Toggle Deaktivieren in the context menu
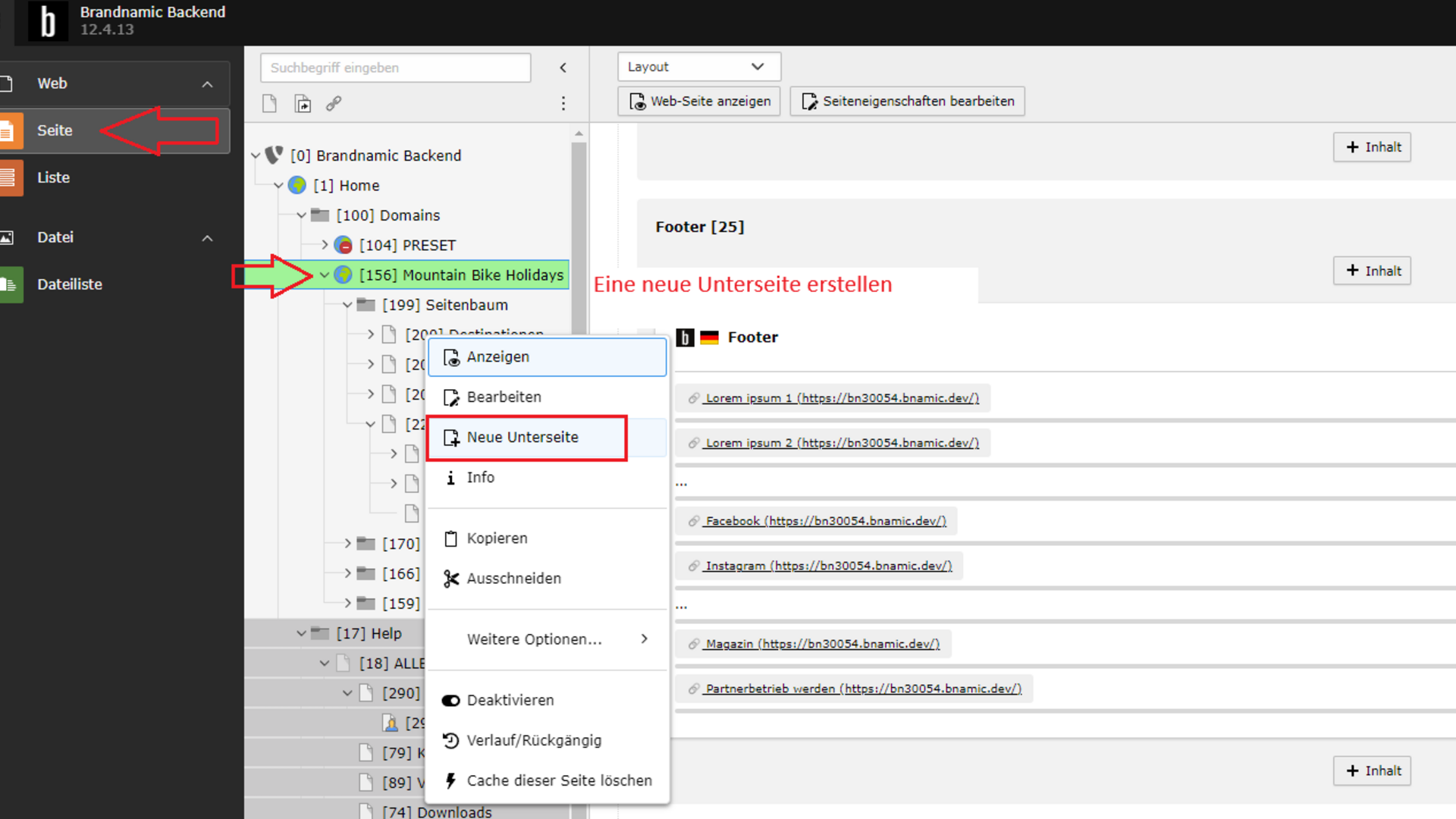Image resolution: width=1456 pixels, height=819 pixels. (x=510, y=700)
